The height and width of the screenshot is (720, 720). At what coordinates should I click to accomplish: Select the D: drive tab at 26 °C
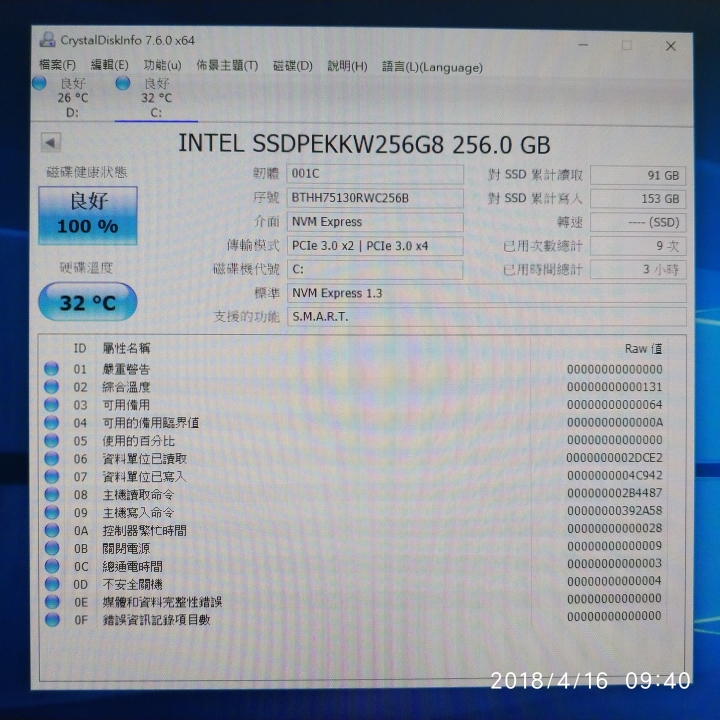[73, 98]
